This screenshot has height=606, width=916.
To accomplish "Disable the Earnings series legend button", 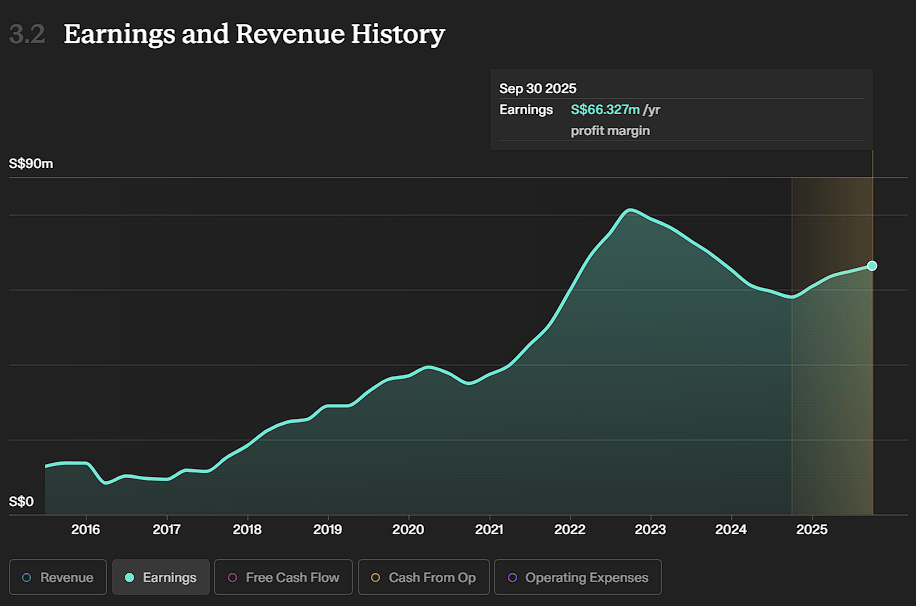I will pos(161,577).
